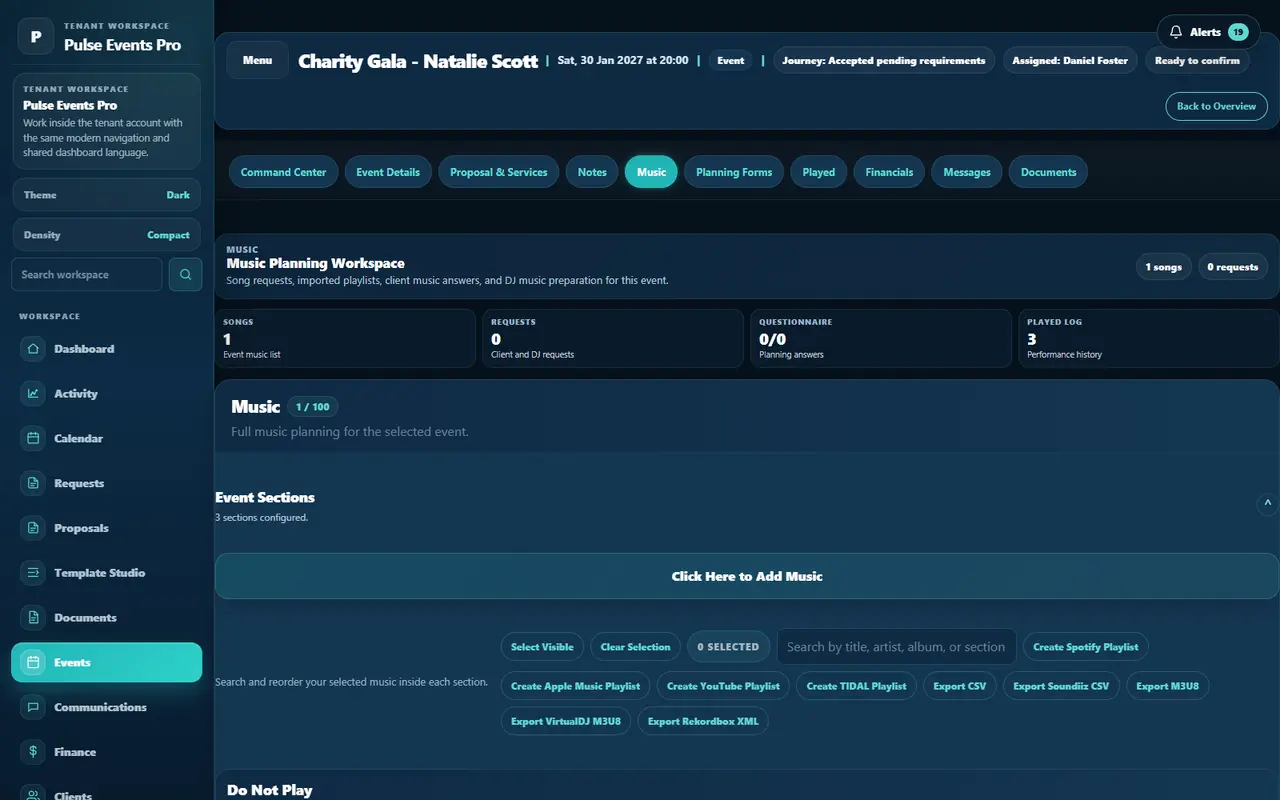1280x800 pixels.
Task: Toggle the Theme Dark setting
Action: pos(107,195)
